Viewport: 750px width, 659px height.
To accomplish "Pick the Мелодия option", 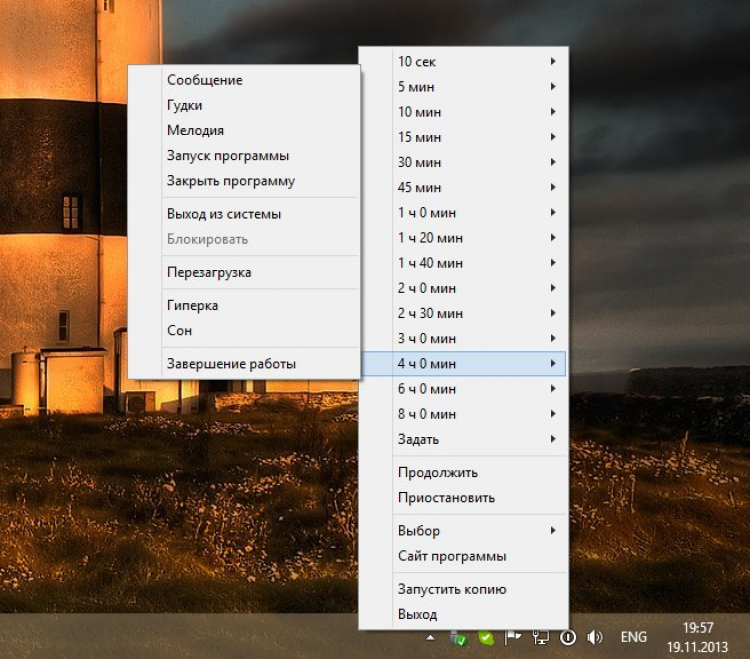I will tap(244, 130).
